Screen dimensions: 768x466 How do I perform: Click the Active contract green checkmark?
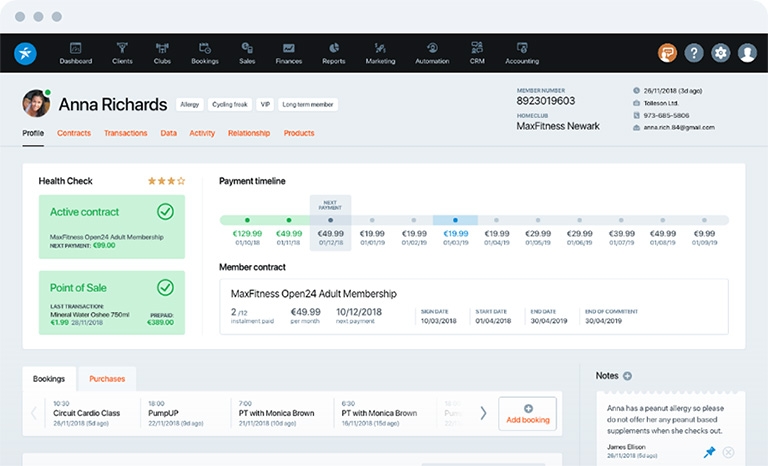click(x=165, y=212)
